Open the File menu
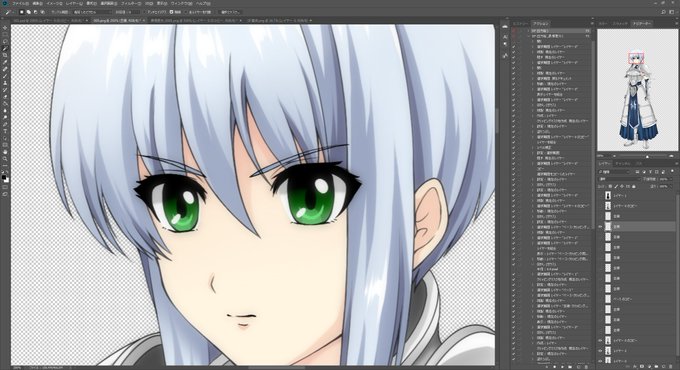This screenshot has width=680, height=370. click(20, 3)
